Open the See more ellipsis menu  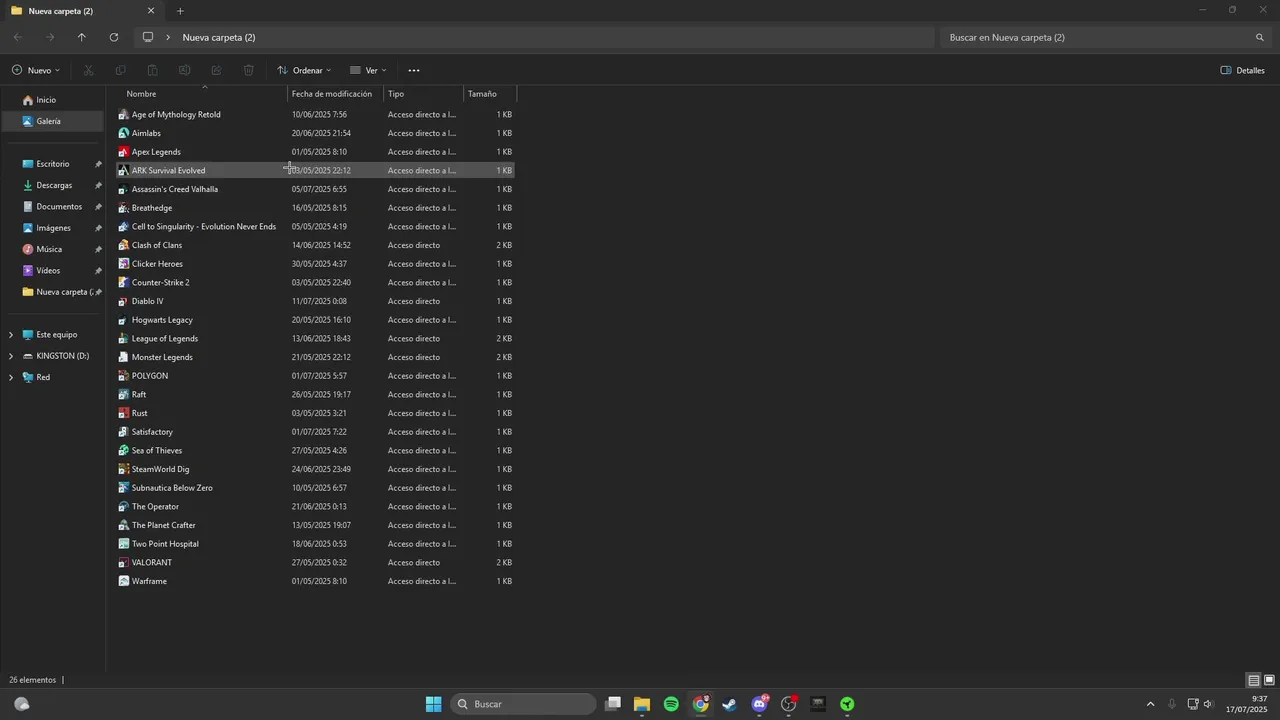tap(414, 70)
